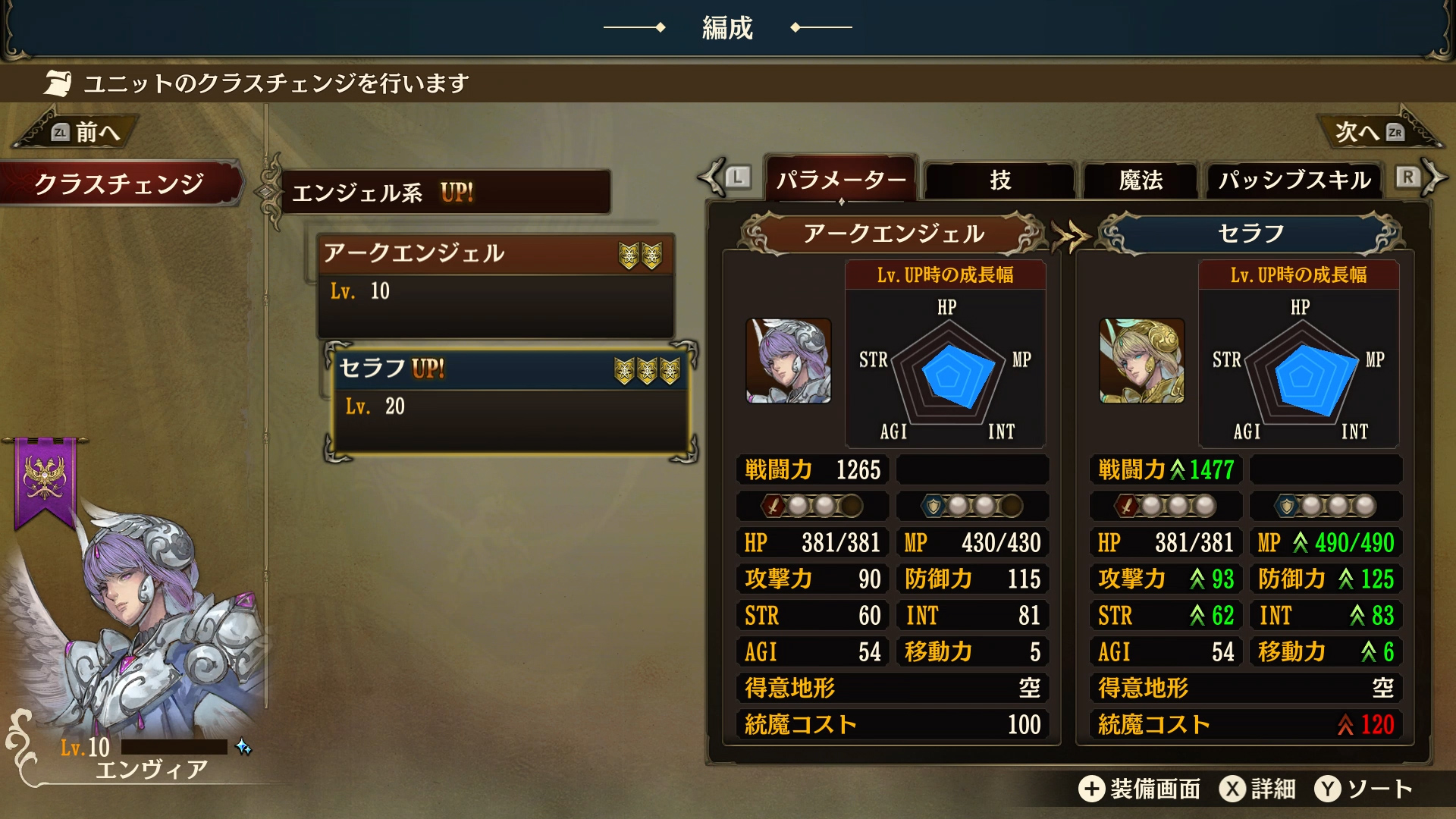Click the Seraph portrait thumbnail
Viewport: 1456px width, 819px height.
click(1142, 361)
